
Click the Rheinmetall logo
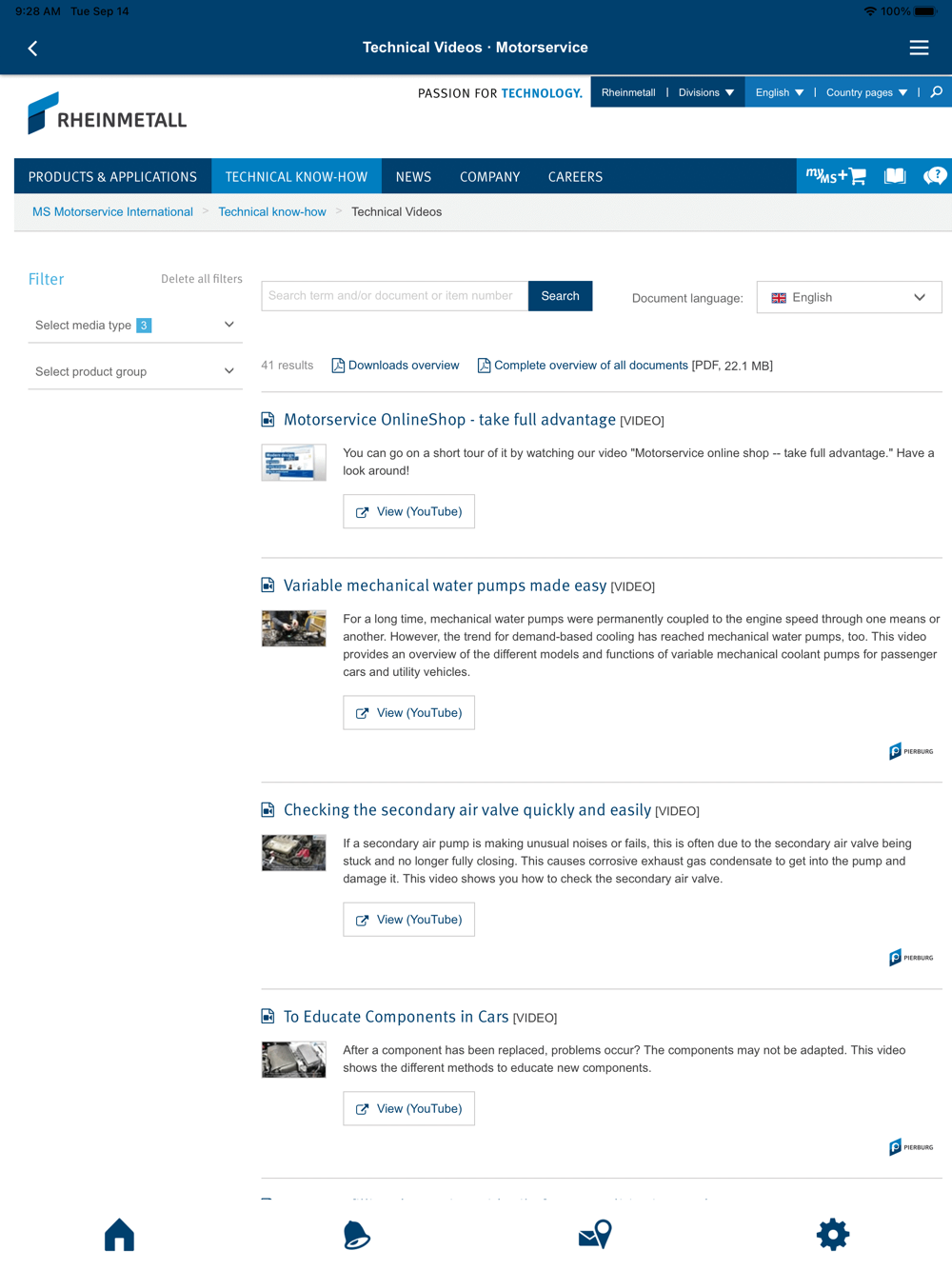point(107,113)
